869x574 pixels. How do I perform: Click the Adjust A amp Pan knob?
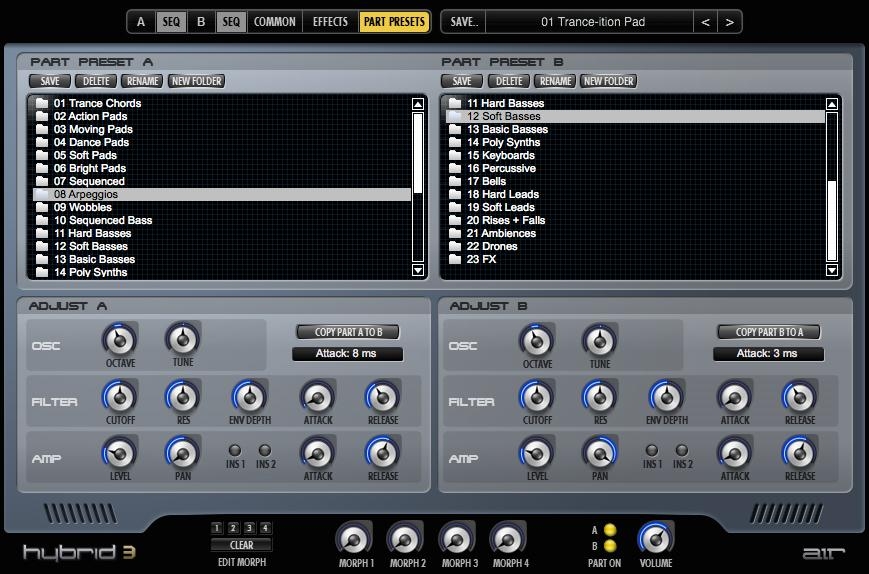pyautogui.click(x=182, y=454)
